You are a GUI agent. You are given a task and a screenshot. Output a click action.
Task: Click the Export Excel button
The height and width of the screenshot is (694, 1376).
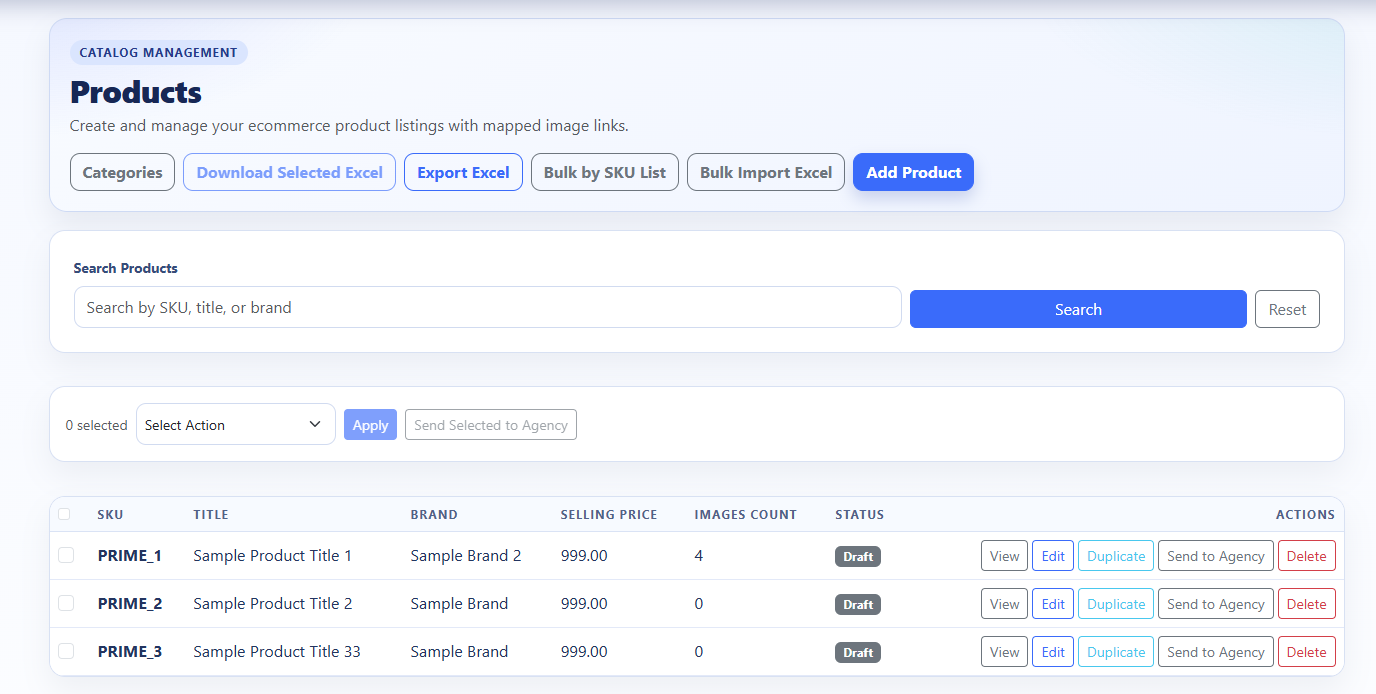[x=463, y=172]
